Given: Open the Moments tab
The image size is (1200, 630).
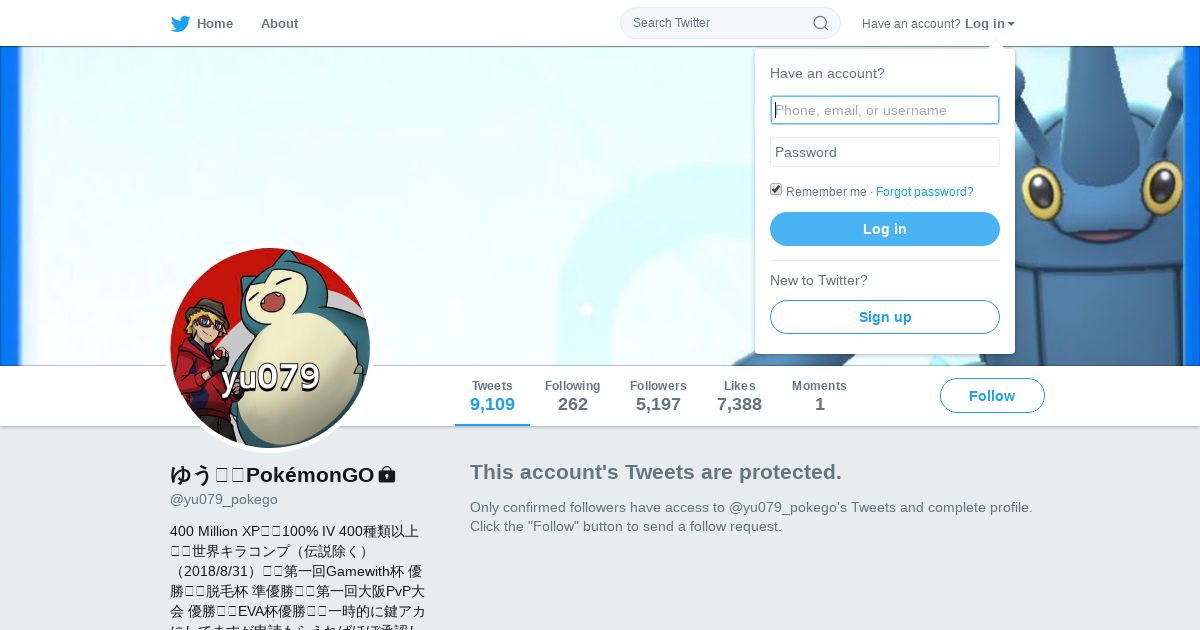Looking at the screenshot, I should [x=819, y=396].
